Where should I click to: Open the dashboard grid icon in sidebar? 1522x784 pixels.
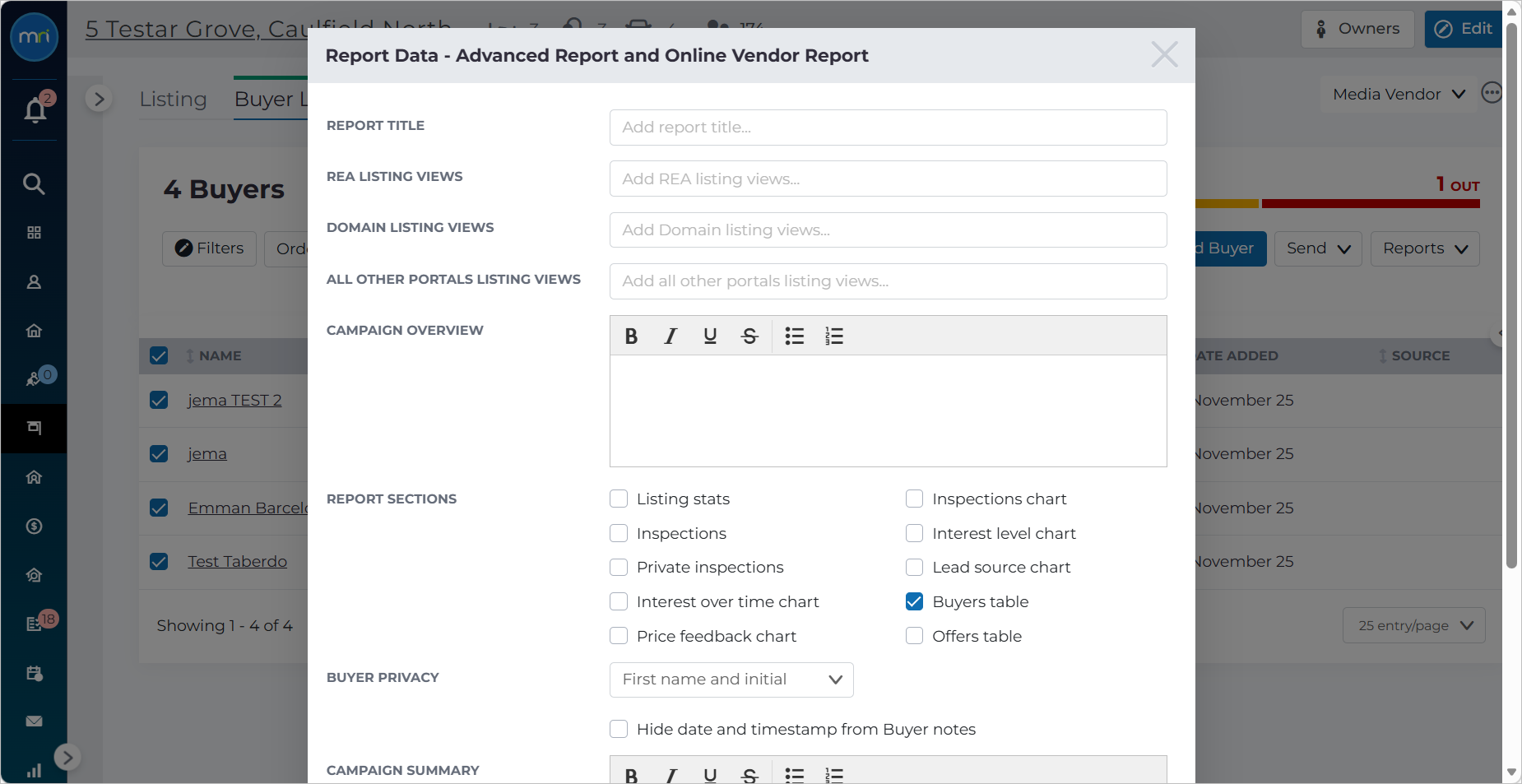(x=34, y=233)
